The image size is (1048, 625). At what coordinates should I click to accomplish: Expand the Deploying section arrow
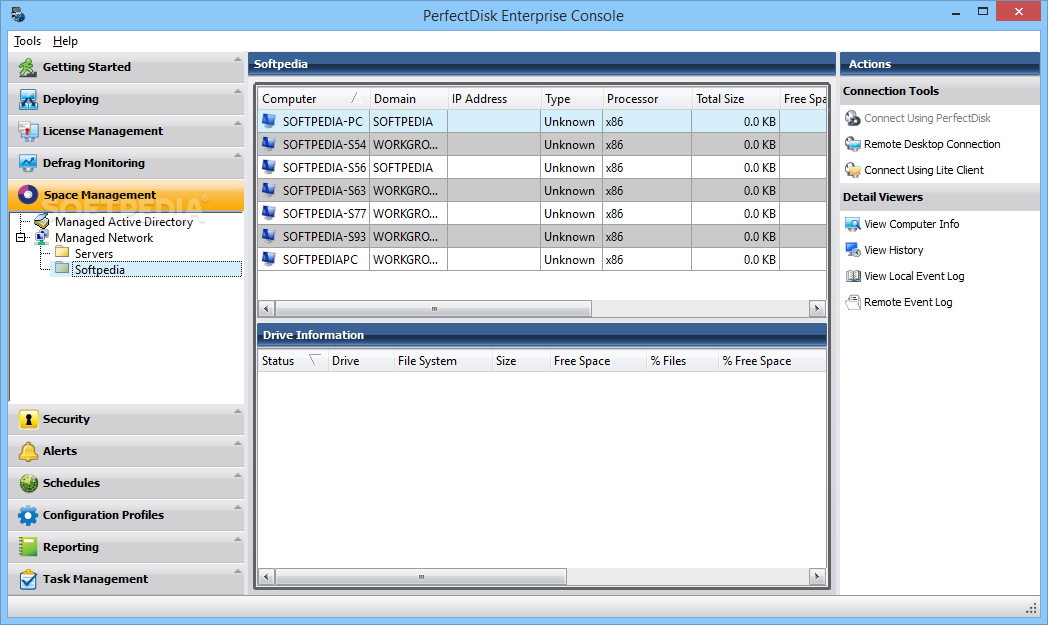click(237, 92)
